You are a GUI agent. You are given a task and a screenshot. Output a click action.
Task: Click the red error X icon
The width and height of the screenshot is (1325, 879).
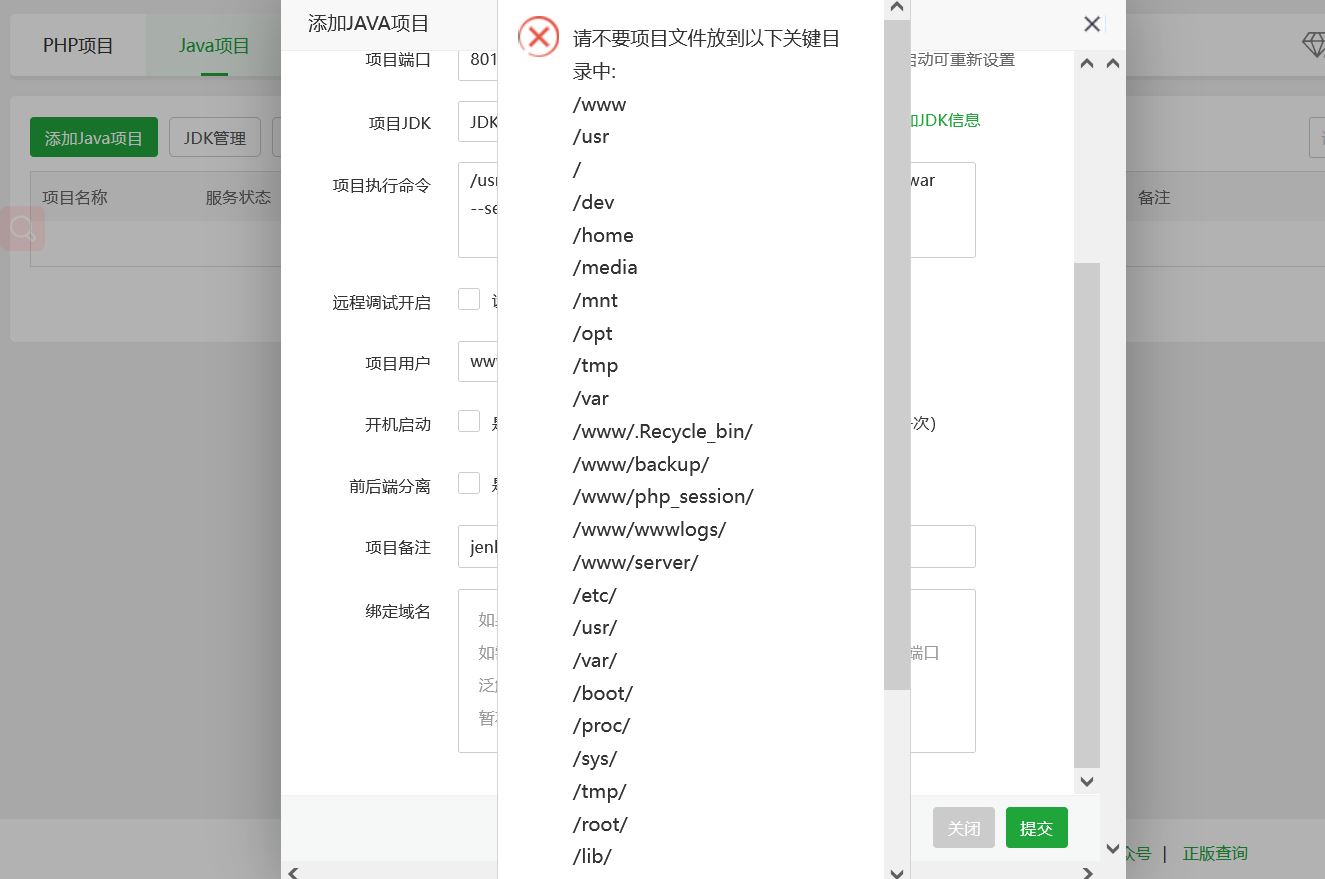(x=538, y=38)
